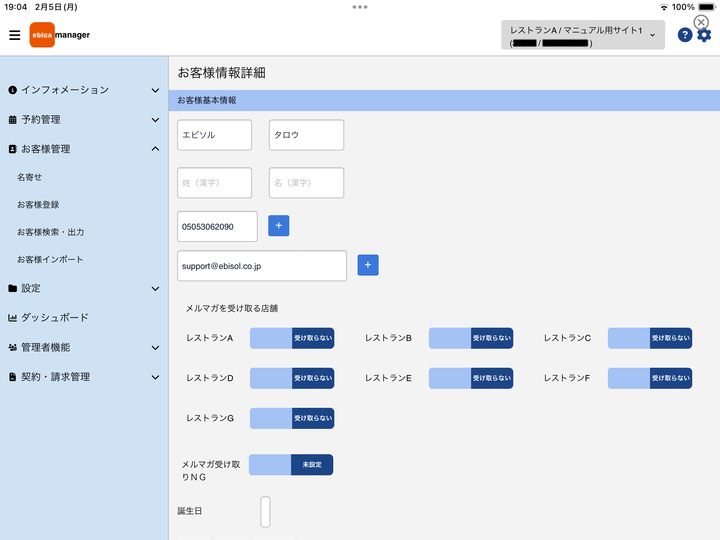This screenshot has width=720, height=540.
Task: Open the settings gear icon
Action: (704, 35)
